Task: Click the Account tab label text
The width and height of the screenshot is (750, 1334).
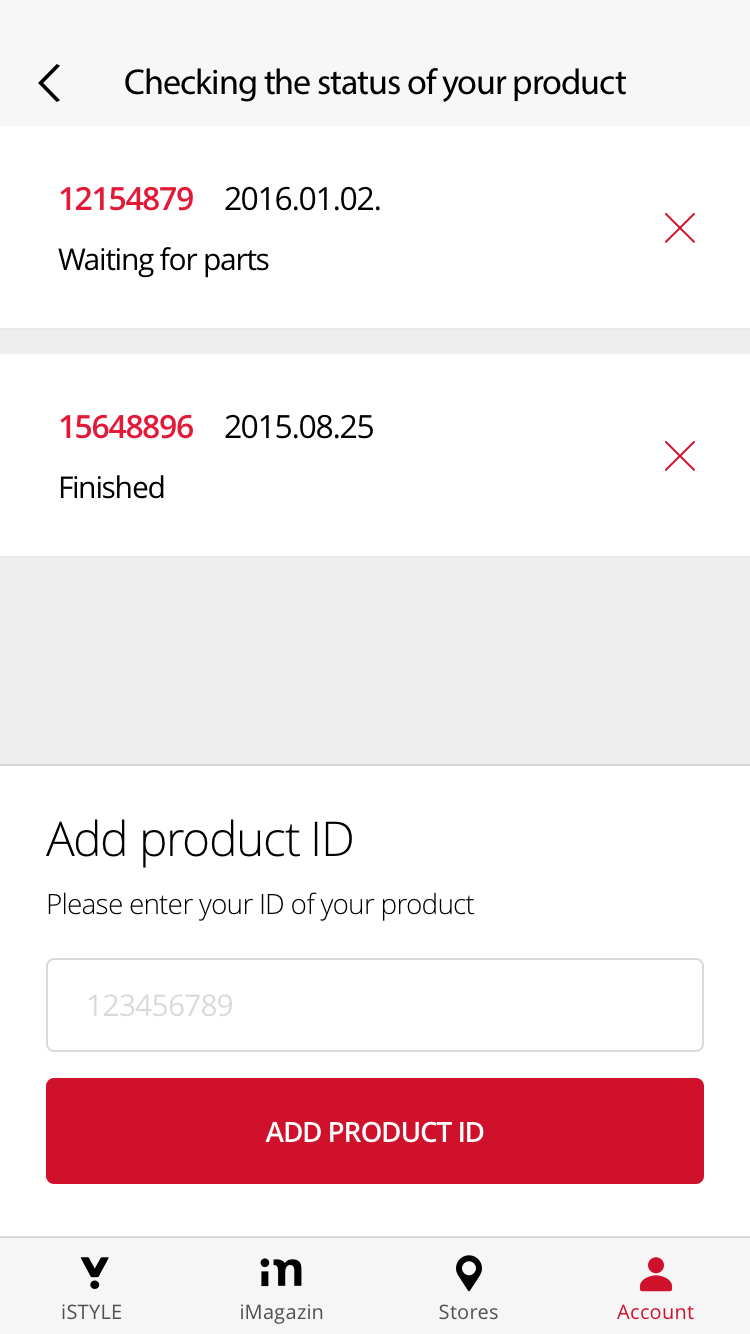Action: [655, 1312]
